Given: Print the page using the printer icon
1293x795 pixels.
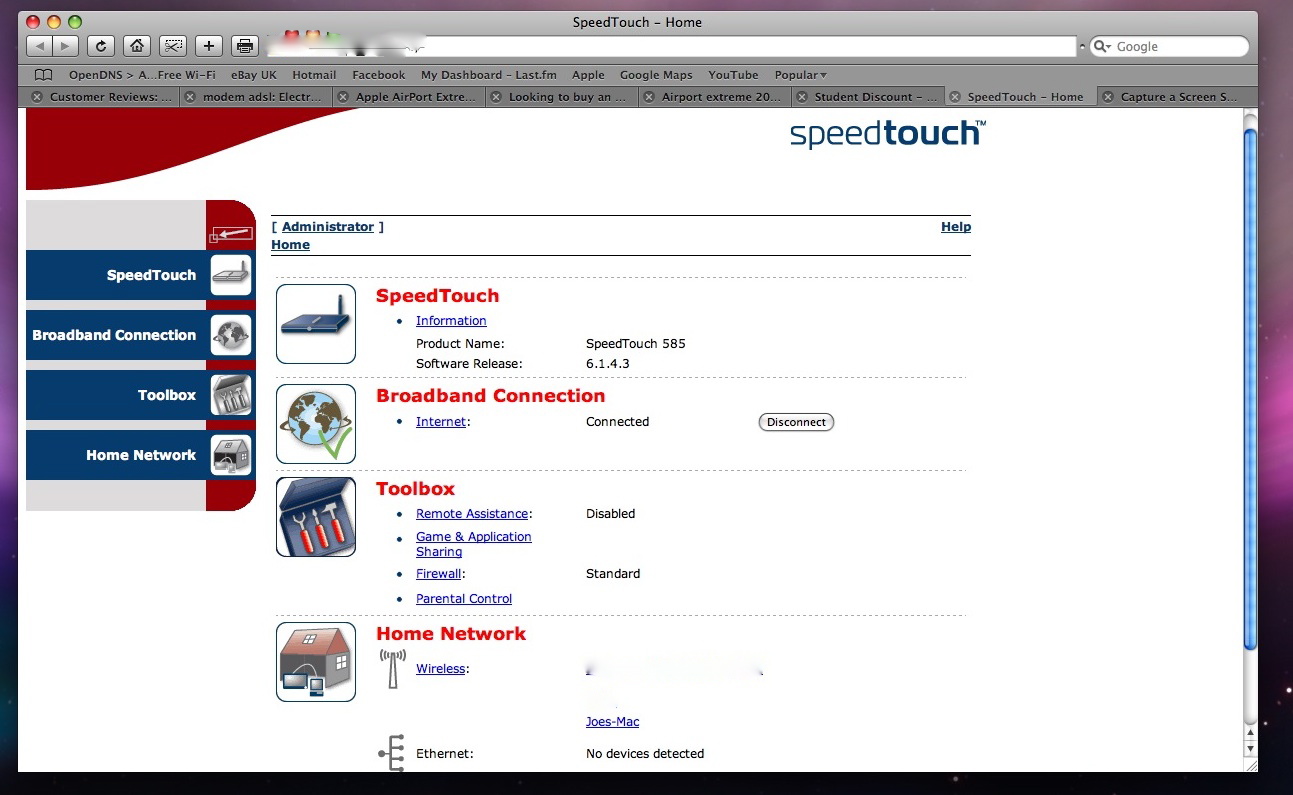Looking at the screenshot, I should click(x=244, y=46).
